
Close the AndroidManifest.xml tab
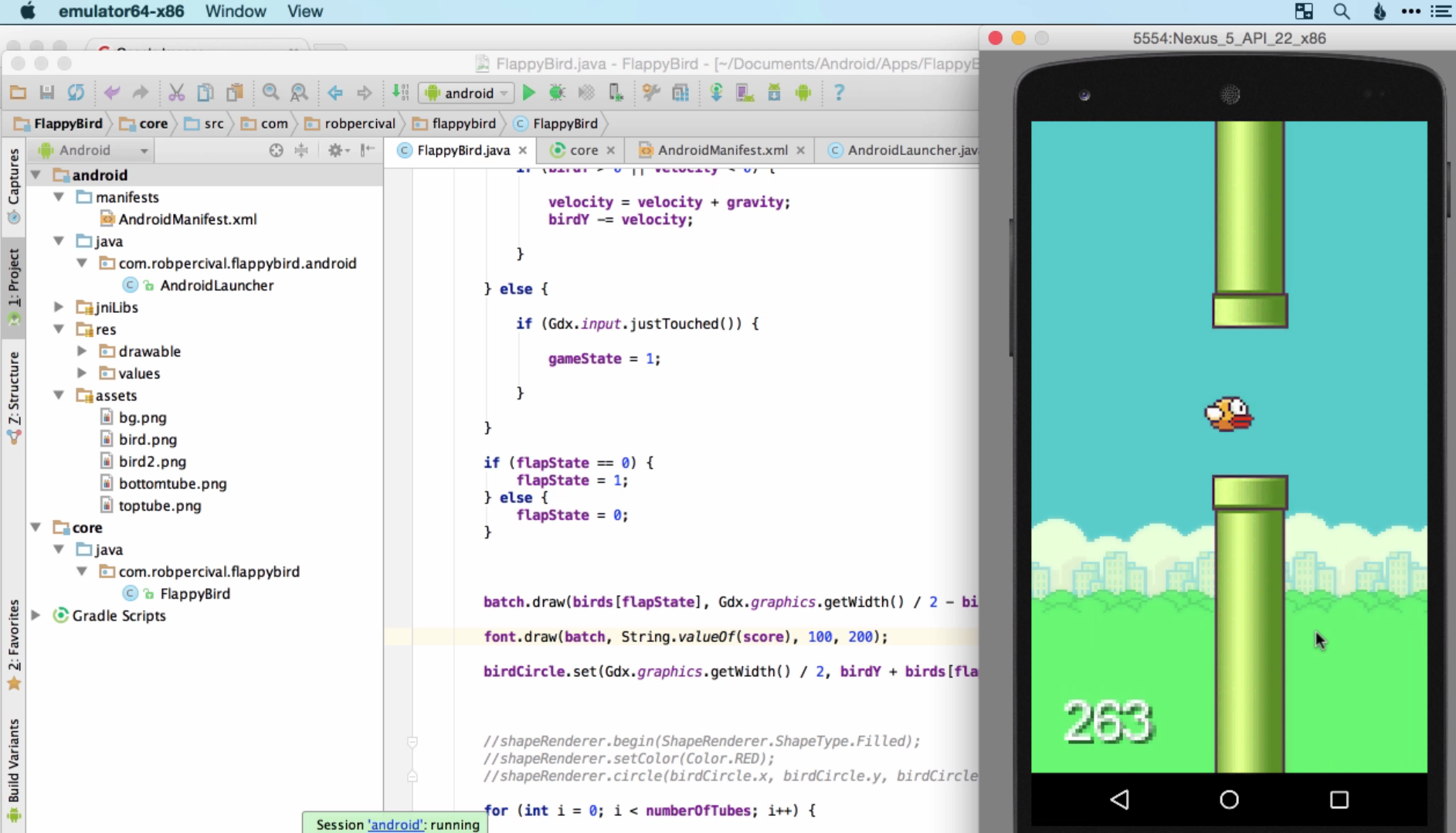tap(801, 151)
